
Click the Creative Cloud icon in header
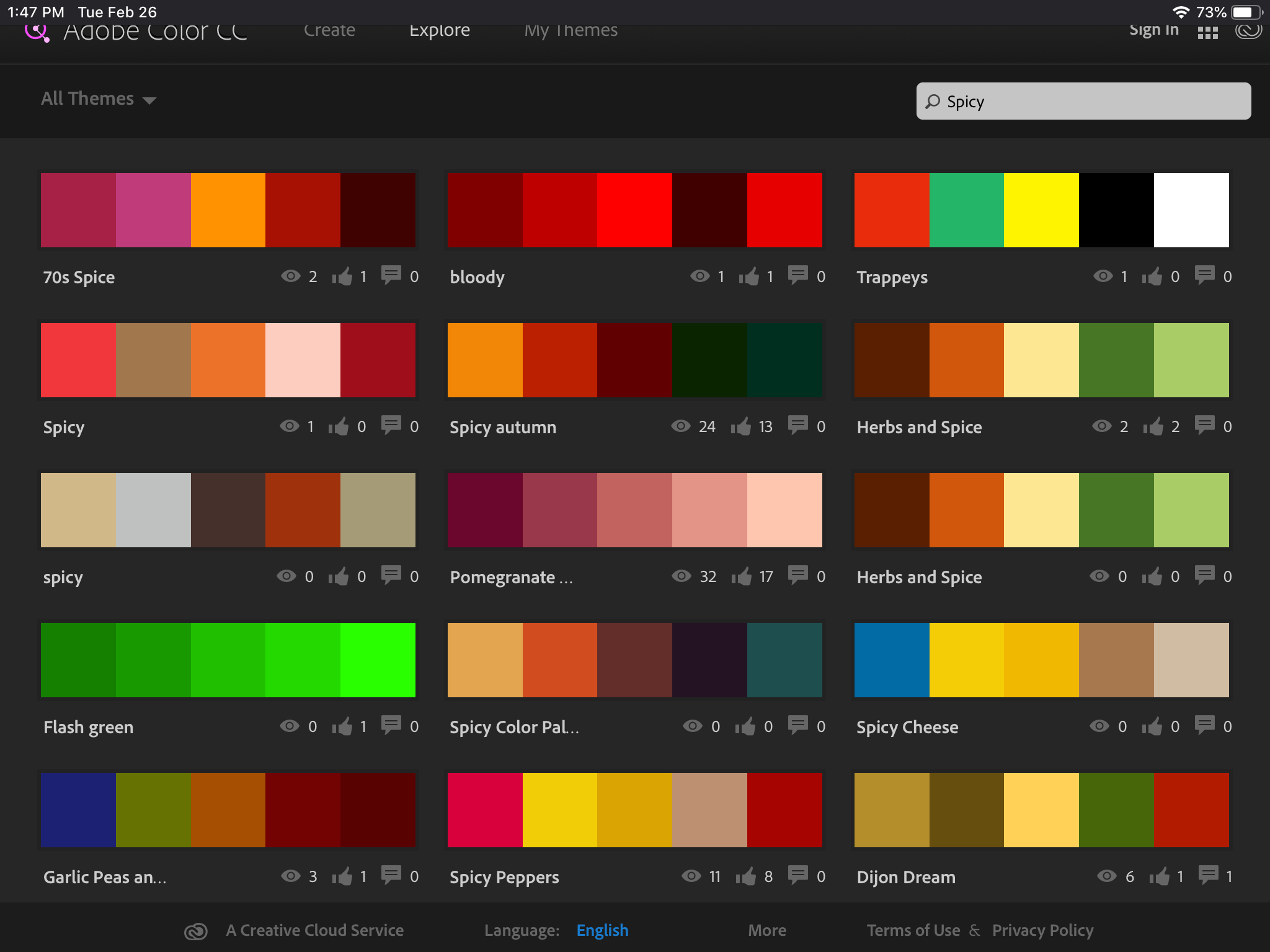pos(1248,31)
